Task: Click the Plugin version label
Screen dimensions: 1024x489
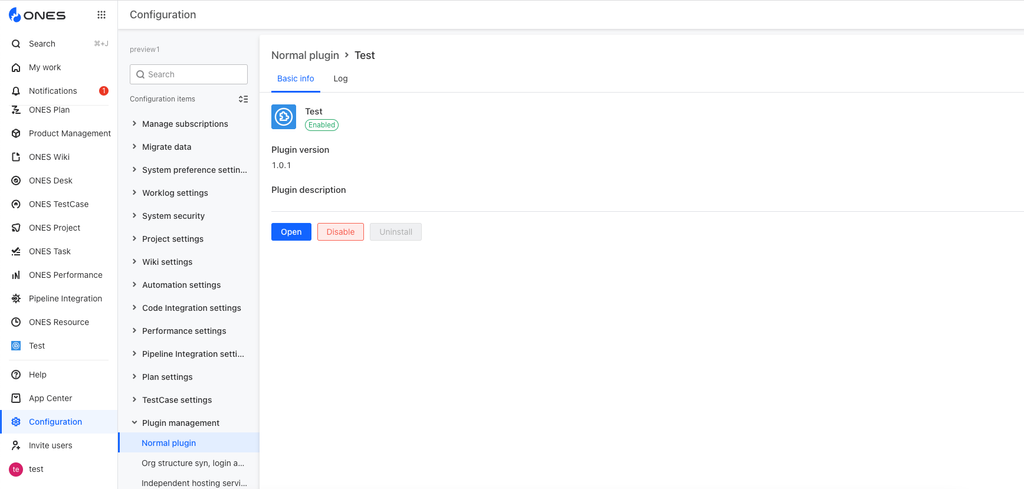Action: [300, 150]
